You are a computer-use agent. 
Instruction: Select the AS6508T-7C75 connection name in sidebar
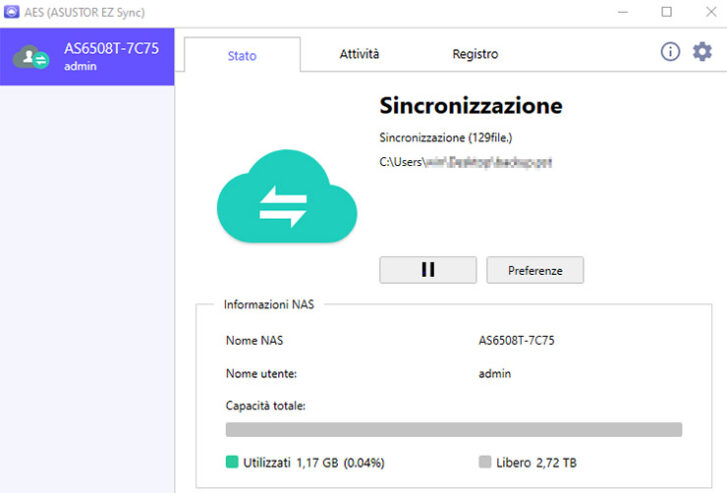pos(111,48)
